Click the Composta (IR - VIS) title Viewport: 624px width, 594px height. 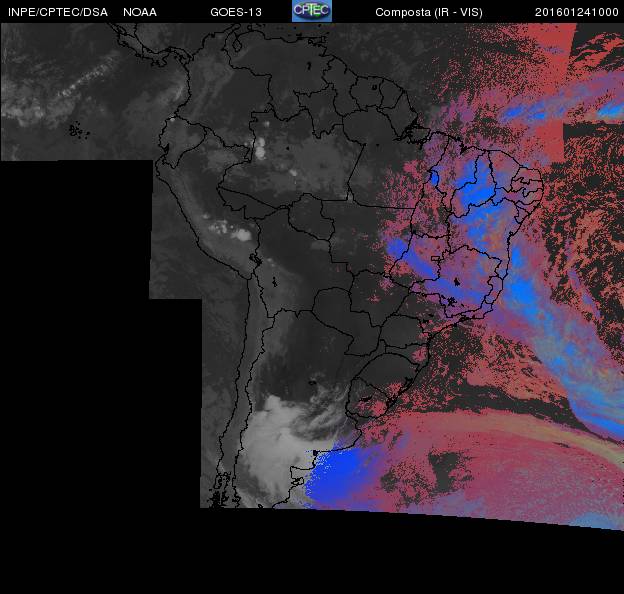click(x=429, y=12)
